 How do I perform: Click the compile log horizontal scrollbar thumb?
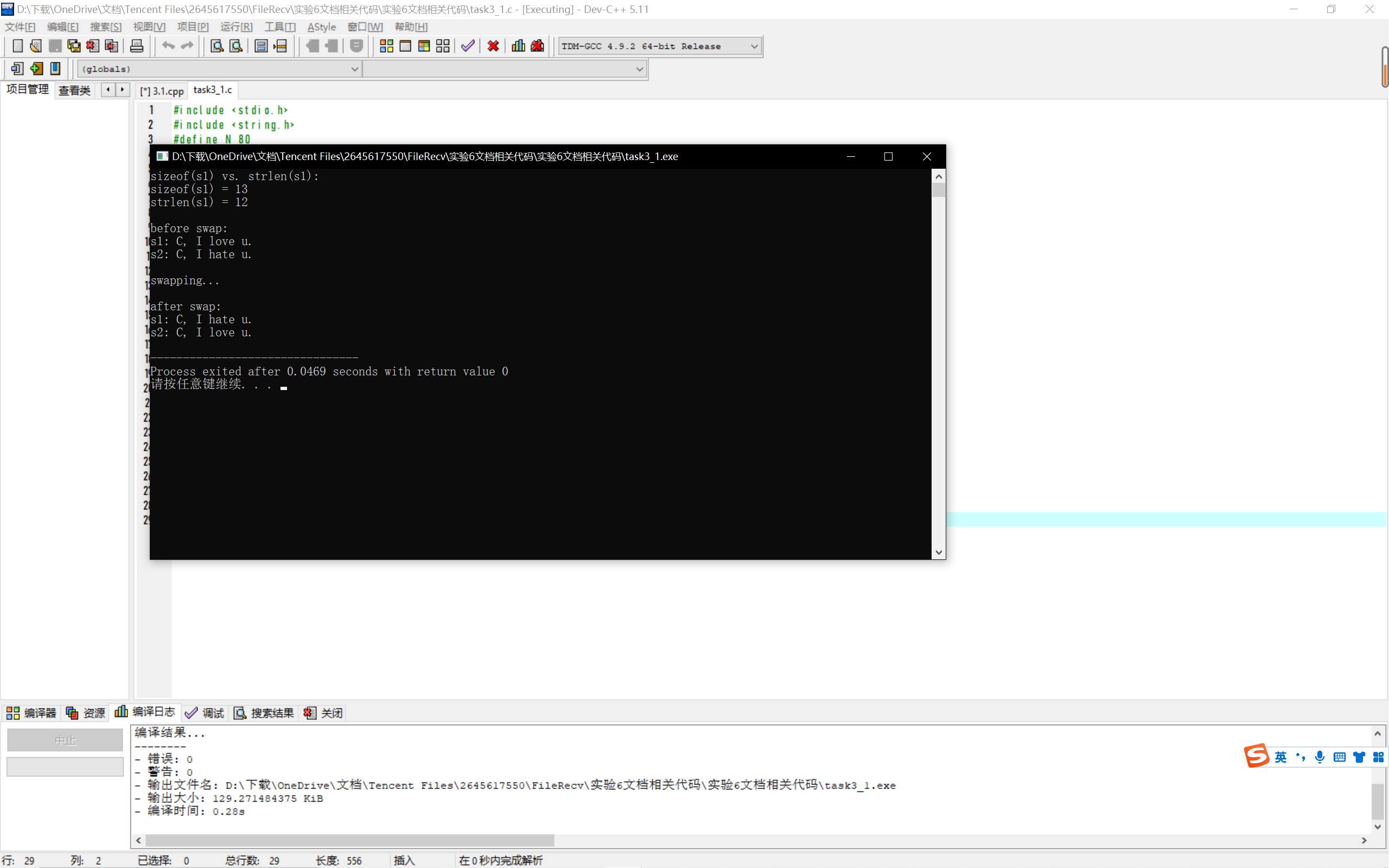(349, 840)
